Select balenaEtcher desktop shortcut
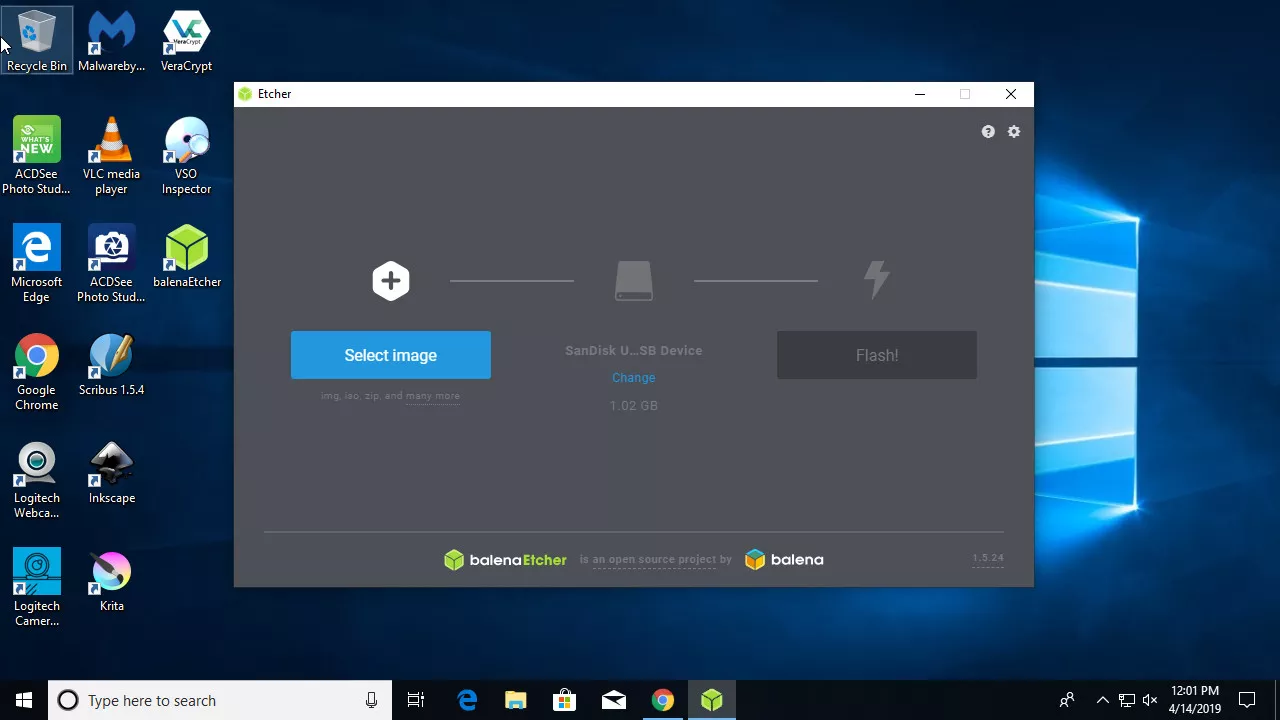The height and width of the screenshot is (720, 1280). (187, 257)
